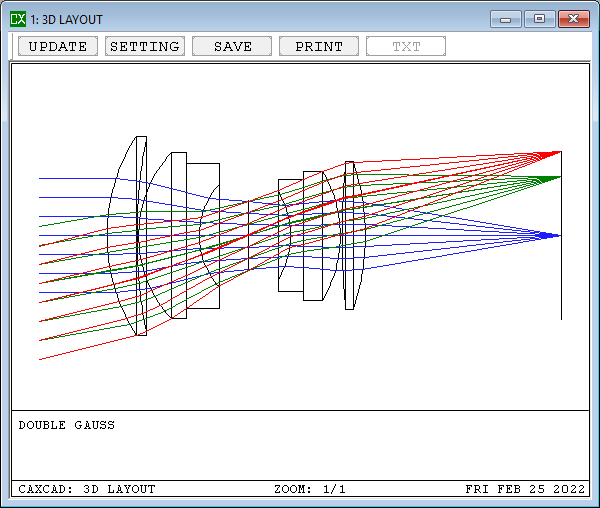Click the CAXCAD: 3D LAYOUT footer label
Screen dimensions: 600x508
point(87,489)
